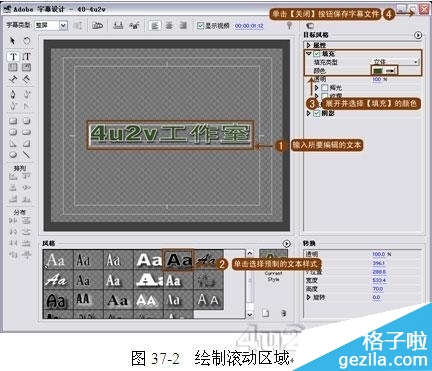Select the Convert Anchor Point tool
This screenshot has height=371, width=432.
(x=26, y=106)
